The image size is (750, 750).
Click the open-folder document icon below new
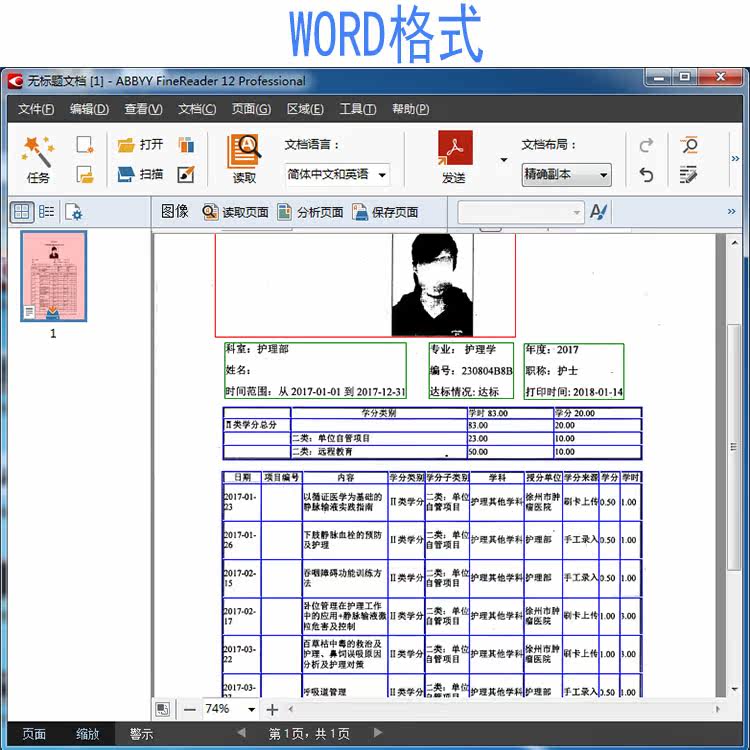click(x=85, y=175)
